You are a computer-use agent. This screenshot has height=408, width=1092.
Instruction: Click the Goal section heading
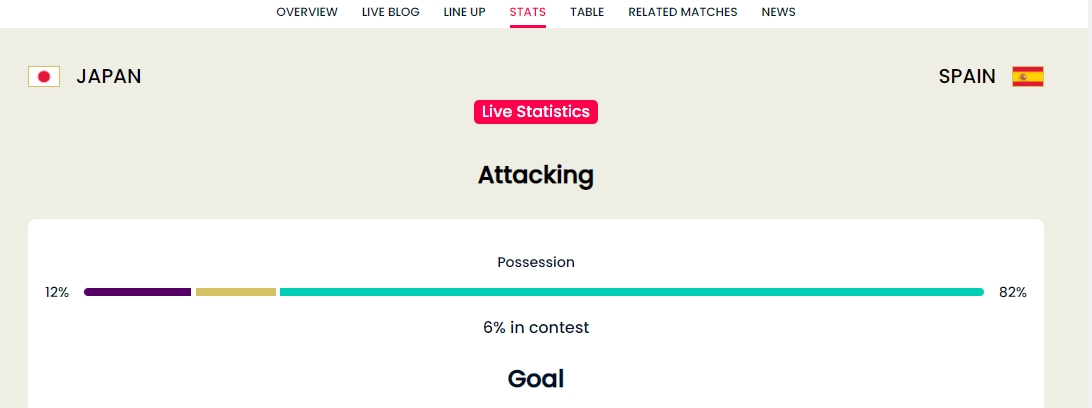click(x=536, y=379)
